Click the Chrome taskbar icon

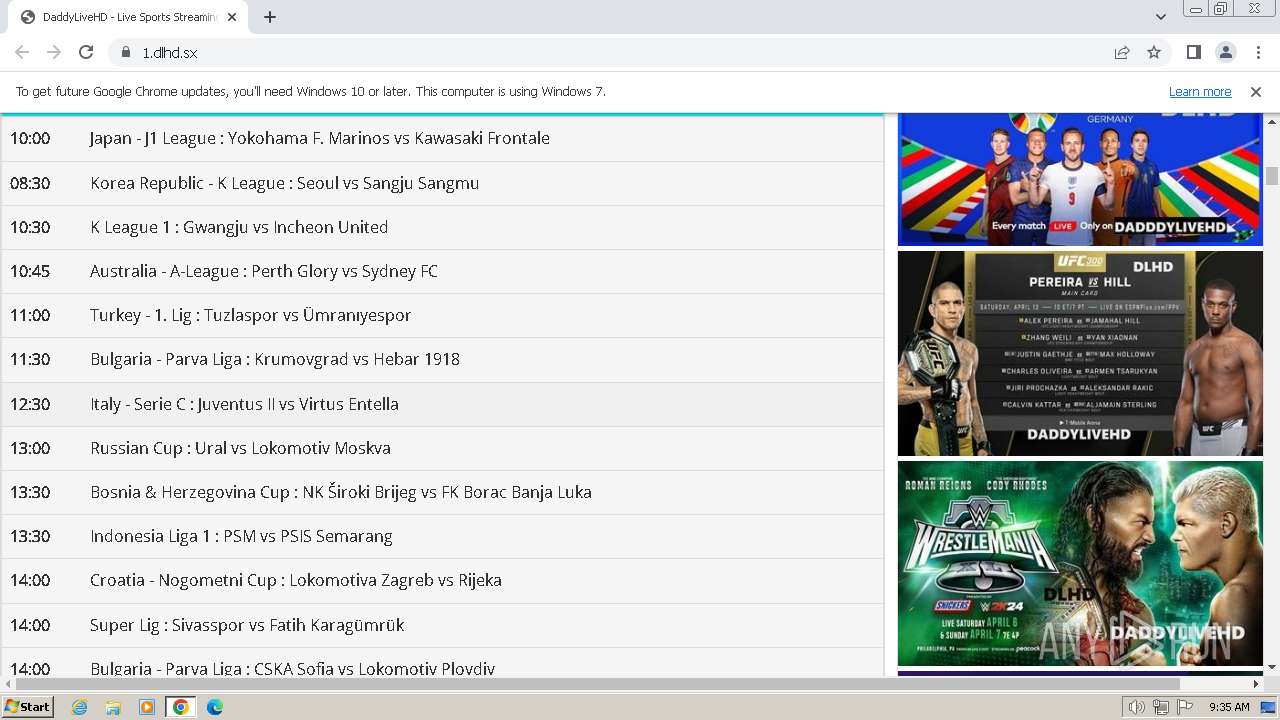pos(180,707)
